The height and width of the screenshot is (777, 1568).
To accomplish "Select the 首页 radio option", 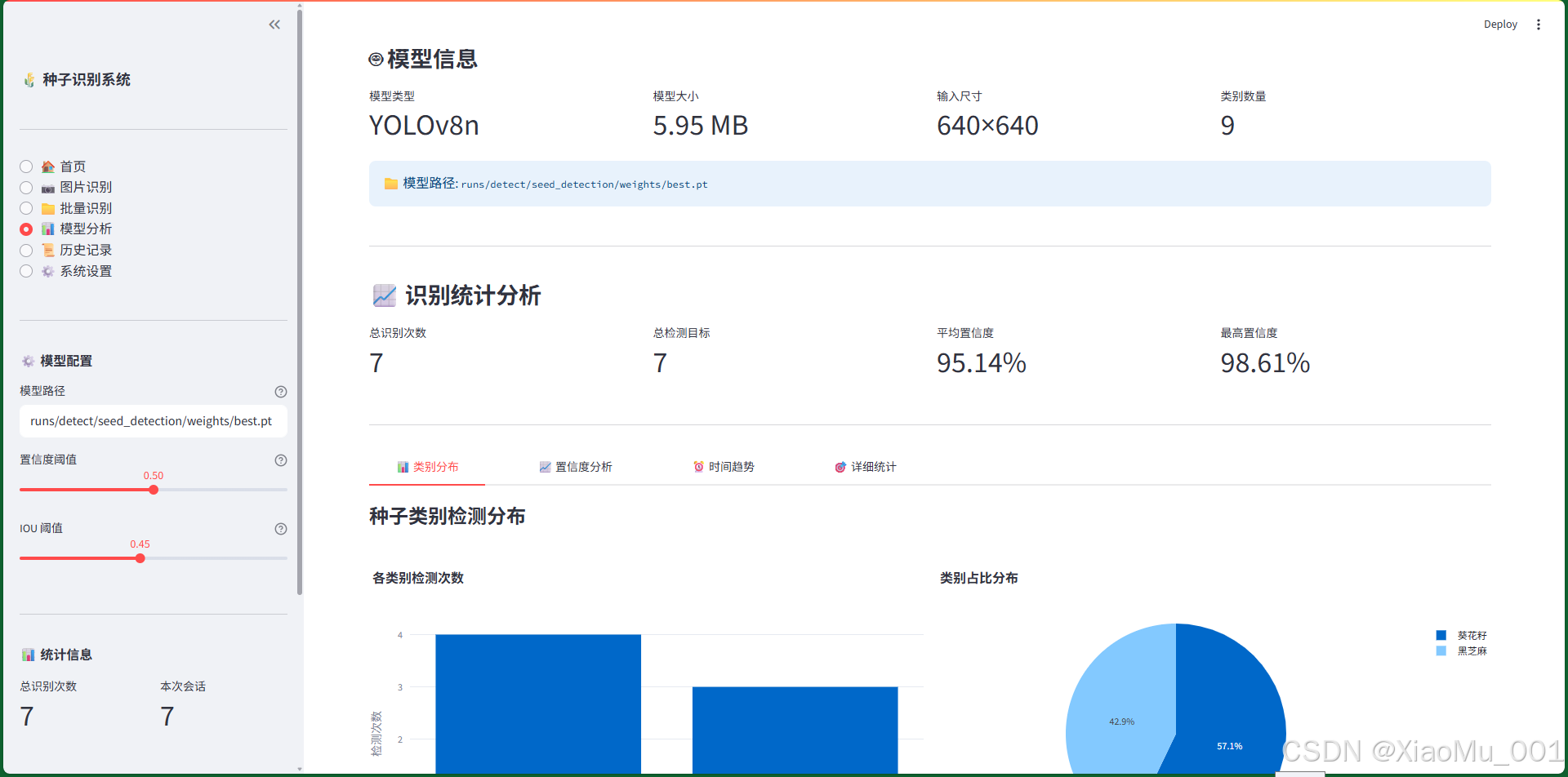I will tap(26, 166).
